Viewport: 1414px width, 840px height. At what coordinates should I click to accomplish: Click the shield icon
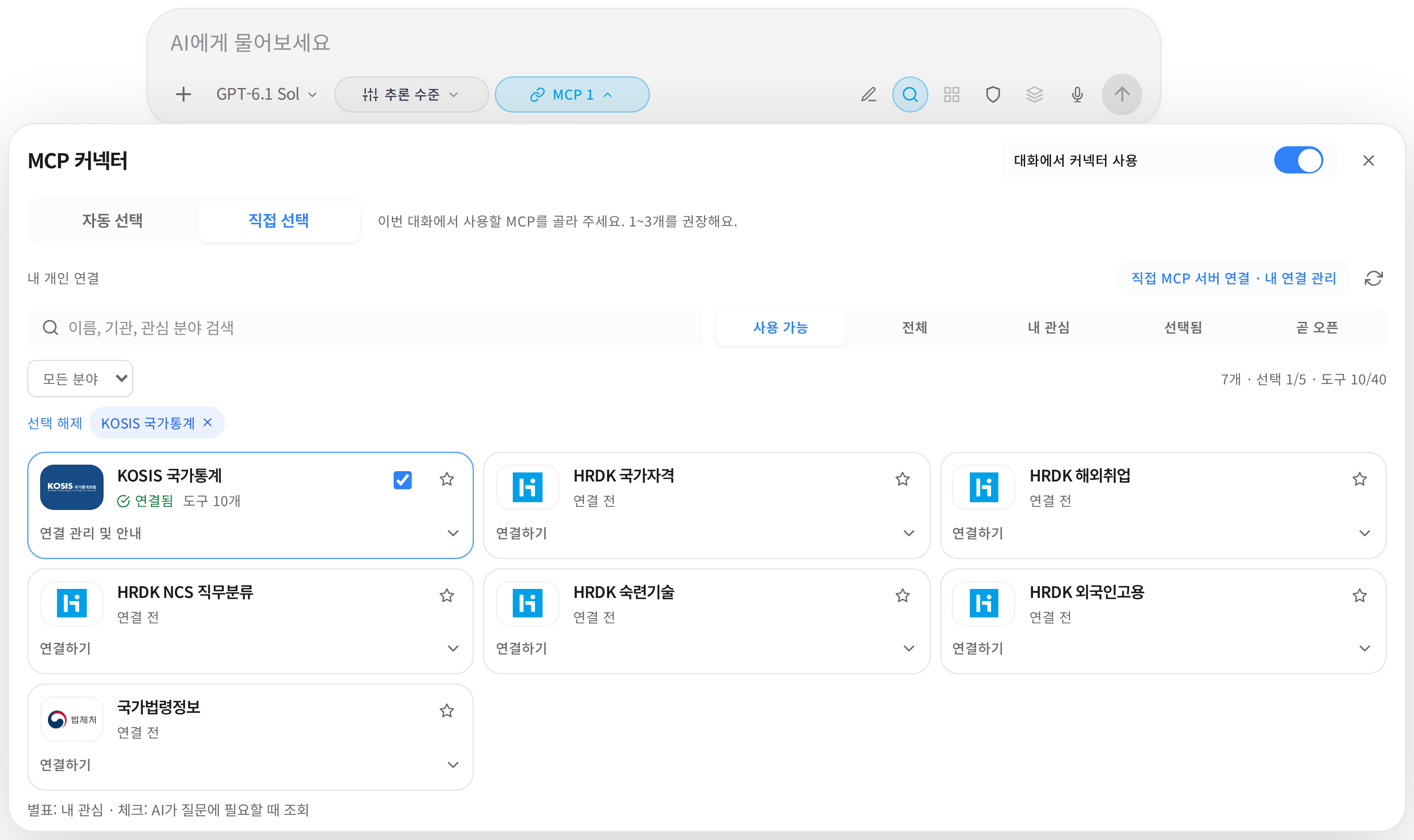[x=993, y=94]
